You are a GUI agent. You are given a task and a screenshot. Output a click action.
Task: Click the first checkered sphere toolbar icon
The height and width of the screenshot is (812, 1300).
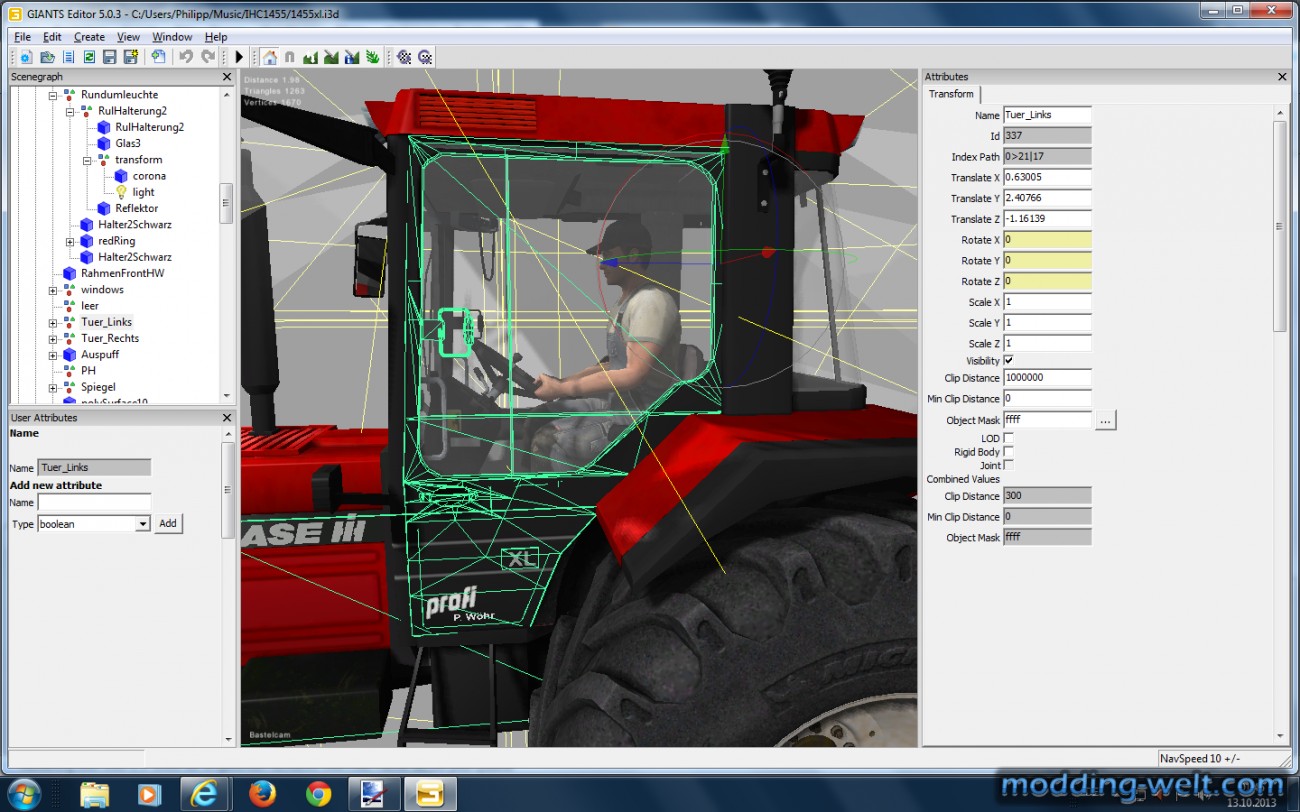(404, 57)
